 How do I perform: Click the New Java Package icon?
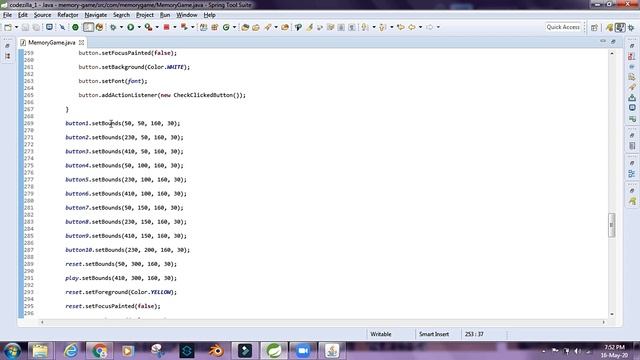coord(215,27)
